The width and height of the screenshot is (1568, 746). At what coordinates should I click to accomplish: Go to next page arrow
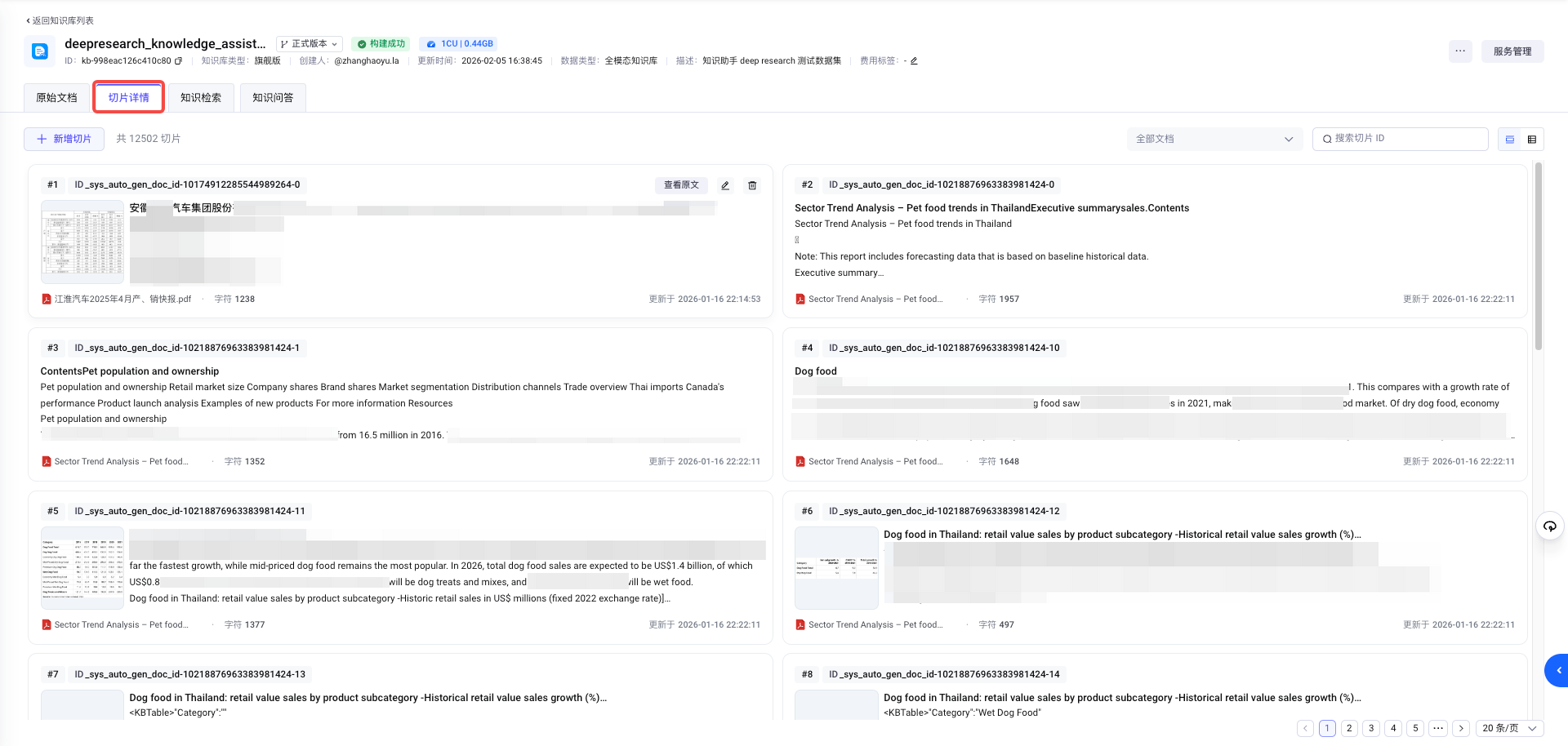coord(1462,728)
